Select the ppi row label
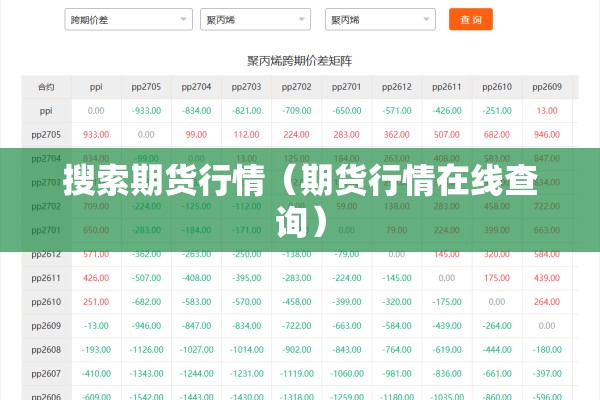Viewport: 600px width, 400px height. coord(46,111)
